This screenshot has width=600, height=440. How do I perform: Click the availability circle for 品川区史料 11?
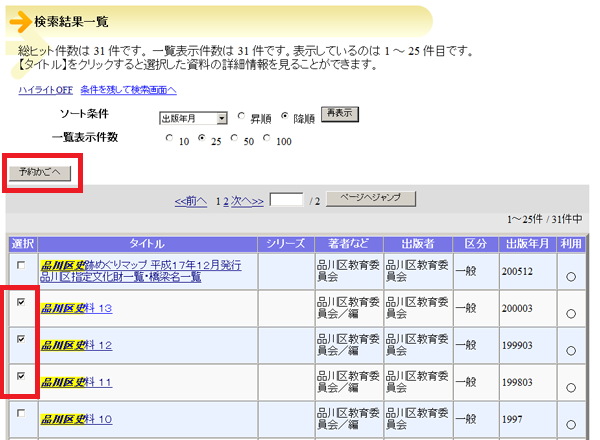click(x=571, y=388)
